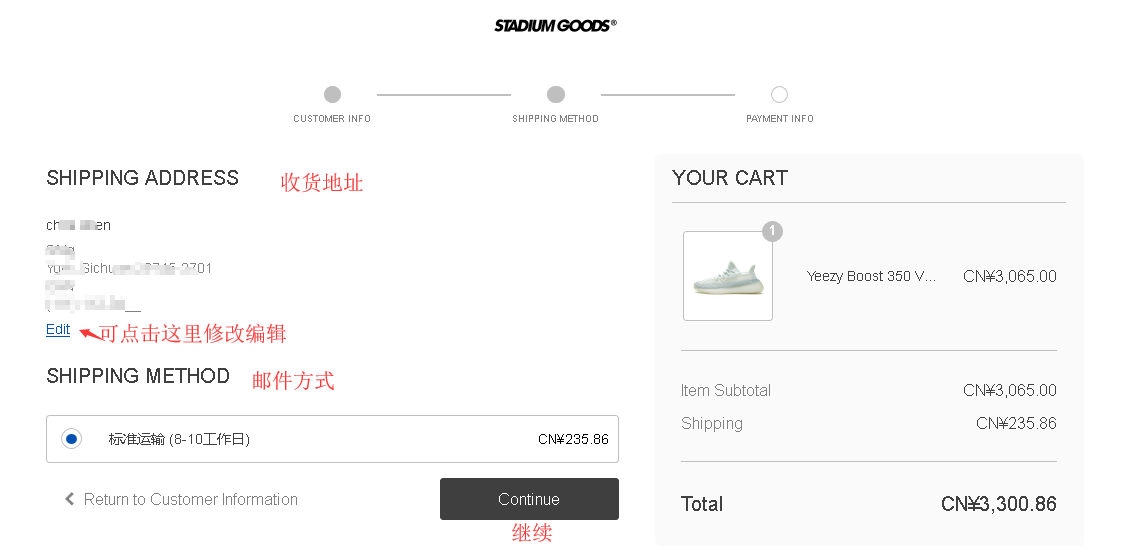This screenshot has width=1143, height=555.
Task: Open the Yeezy Boost 350 shoe thumbnail
Action: (728, 276)
